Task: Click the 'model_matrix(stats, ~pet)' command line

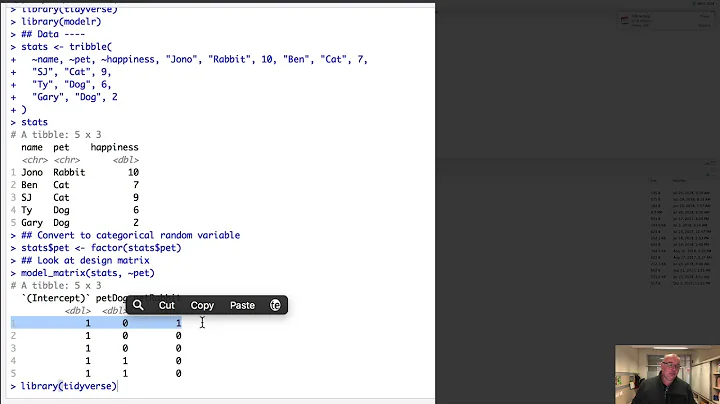Action: (x=88, y=273)
